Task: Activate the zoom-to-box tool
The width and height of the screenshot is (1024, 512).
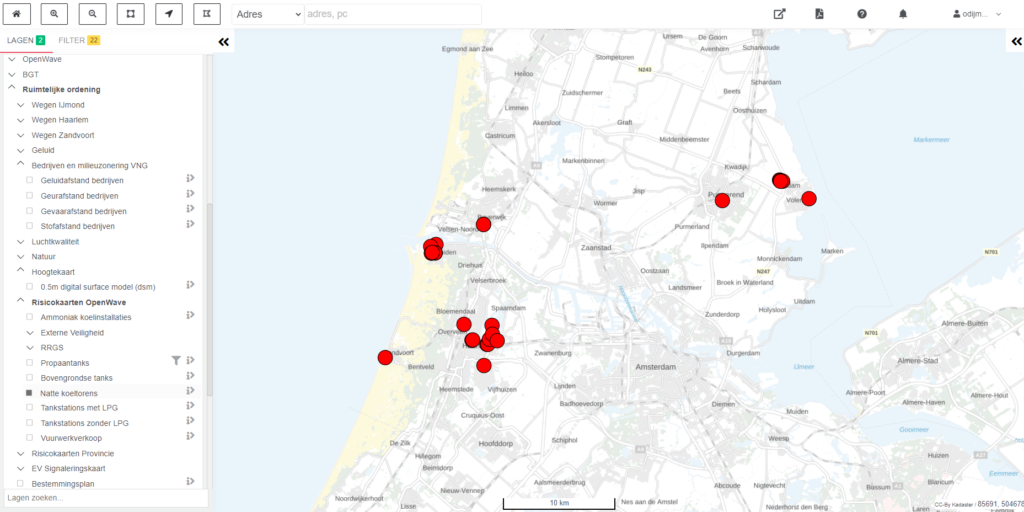Action: pos(131,14)
